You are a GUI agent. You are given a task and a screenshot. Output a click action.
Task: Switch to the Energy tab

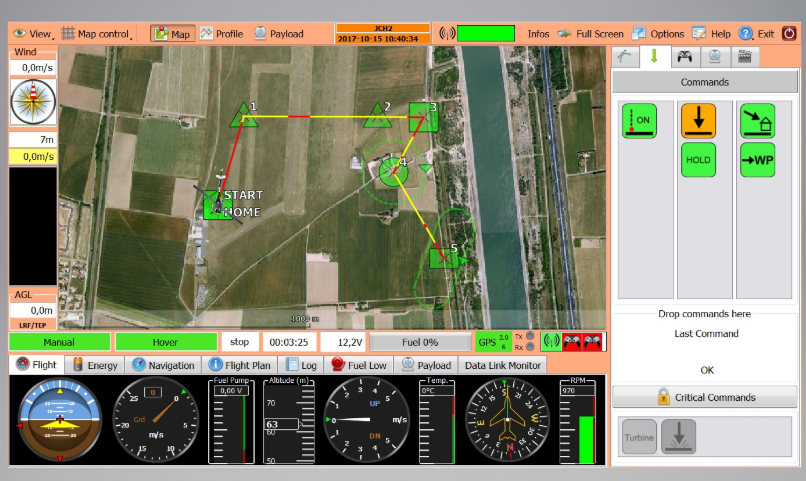click(x=95, y=365)
